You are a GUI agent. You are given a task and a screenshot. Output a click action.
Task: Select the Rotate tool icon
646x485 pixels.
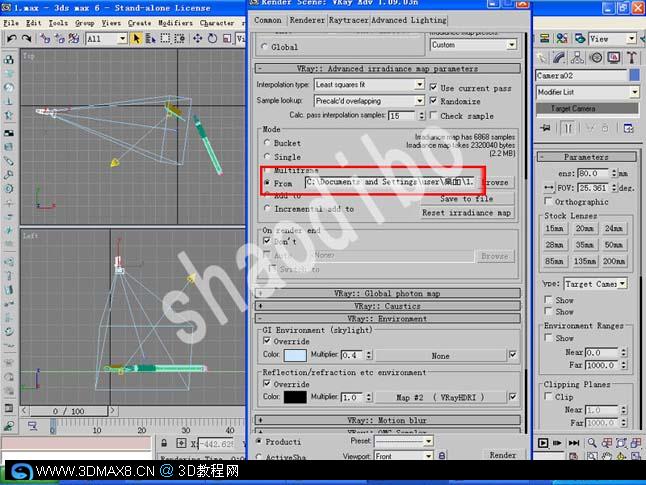tap(212, 39)
